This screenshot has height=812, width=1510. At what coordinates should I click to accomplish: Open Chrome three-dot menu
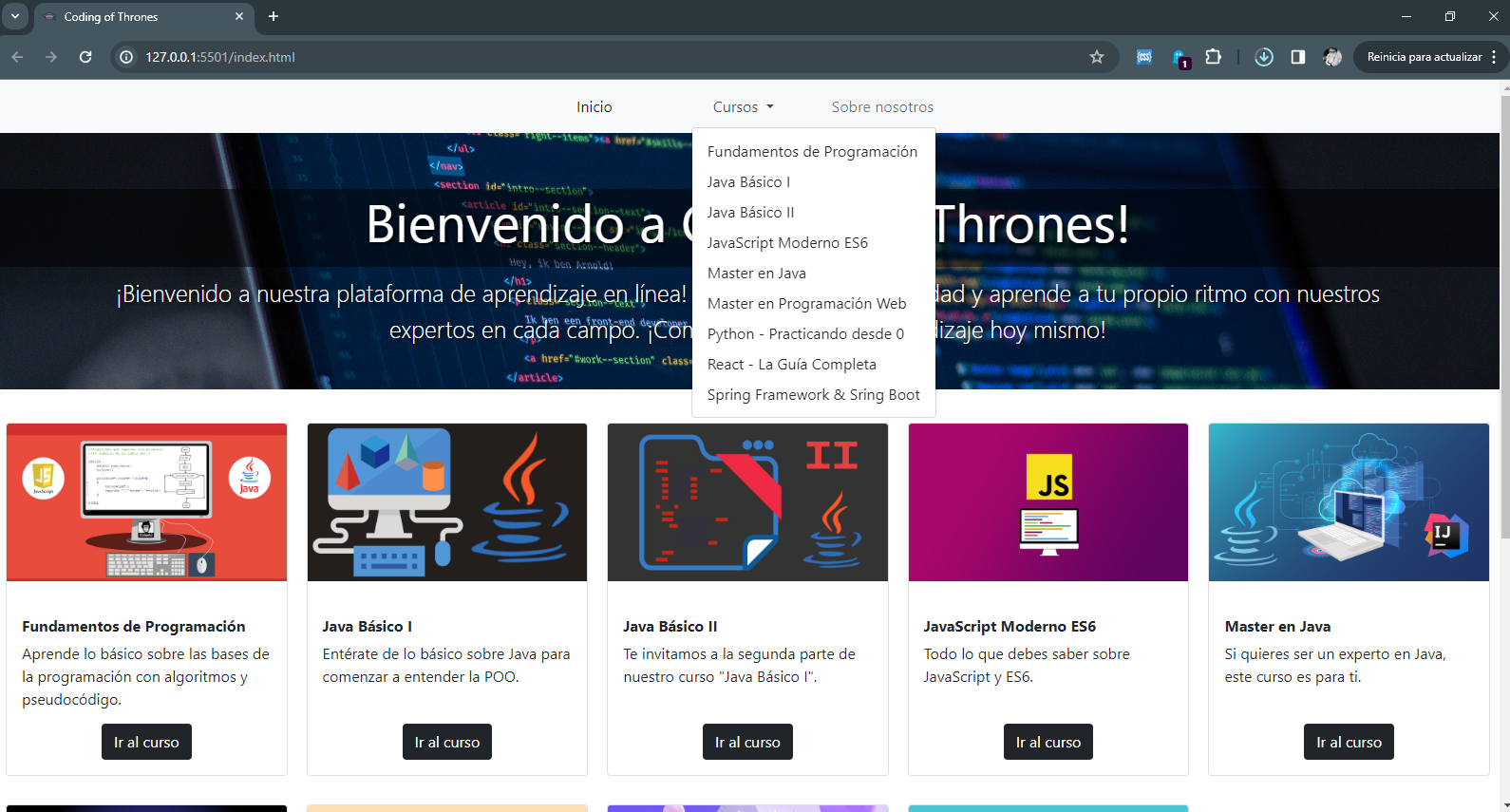[1494, 57]
